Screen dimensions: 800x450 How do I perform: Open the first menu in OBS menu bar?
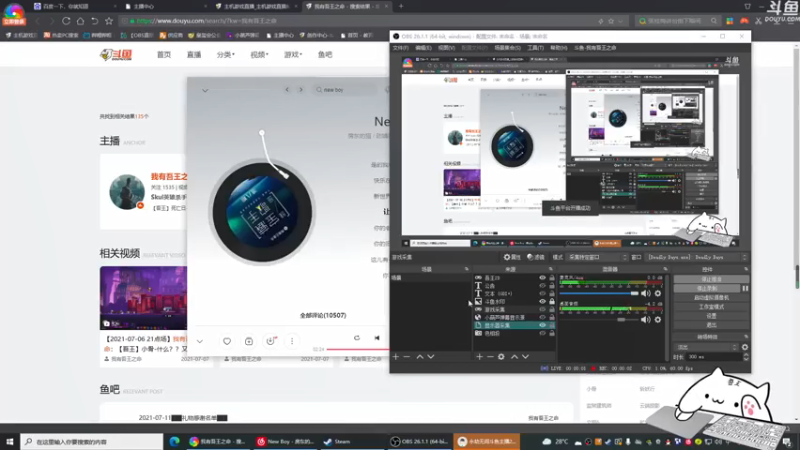(x=401, y=47)
